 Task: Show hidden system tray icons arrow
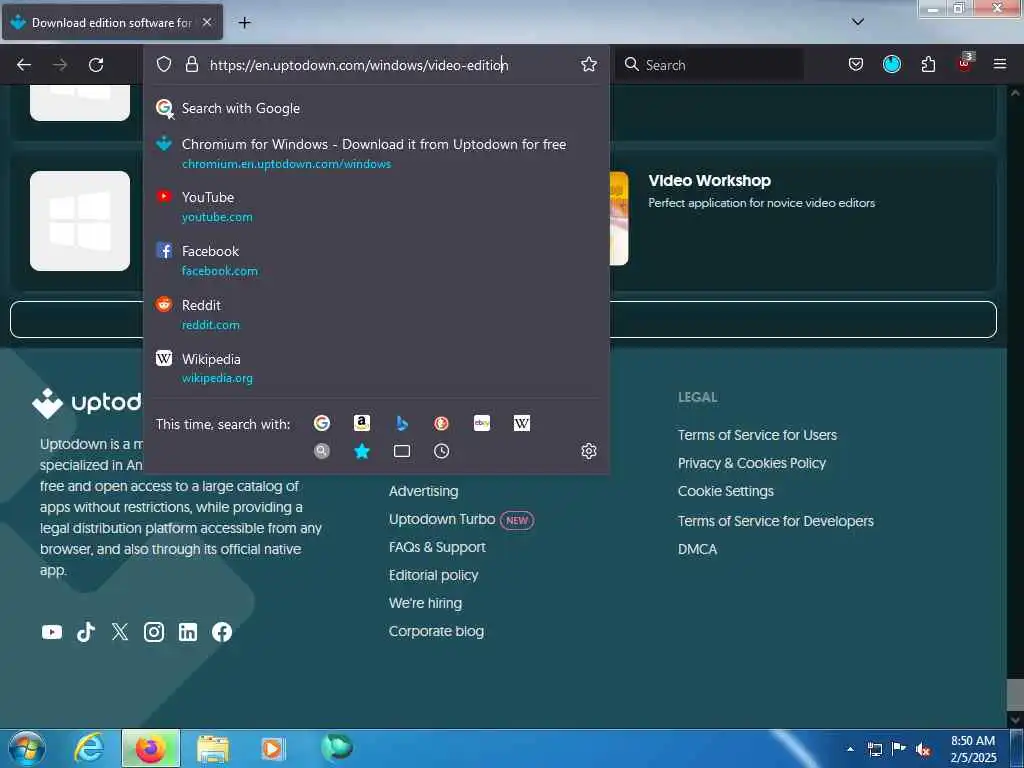pyautogui.click(x=850, y=749)
